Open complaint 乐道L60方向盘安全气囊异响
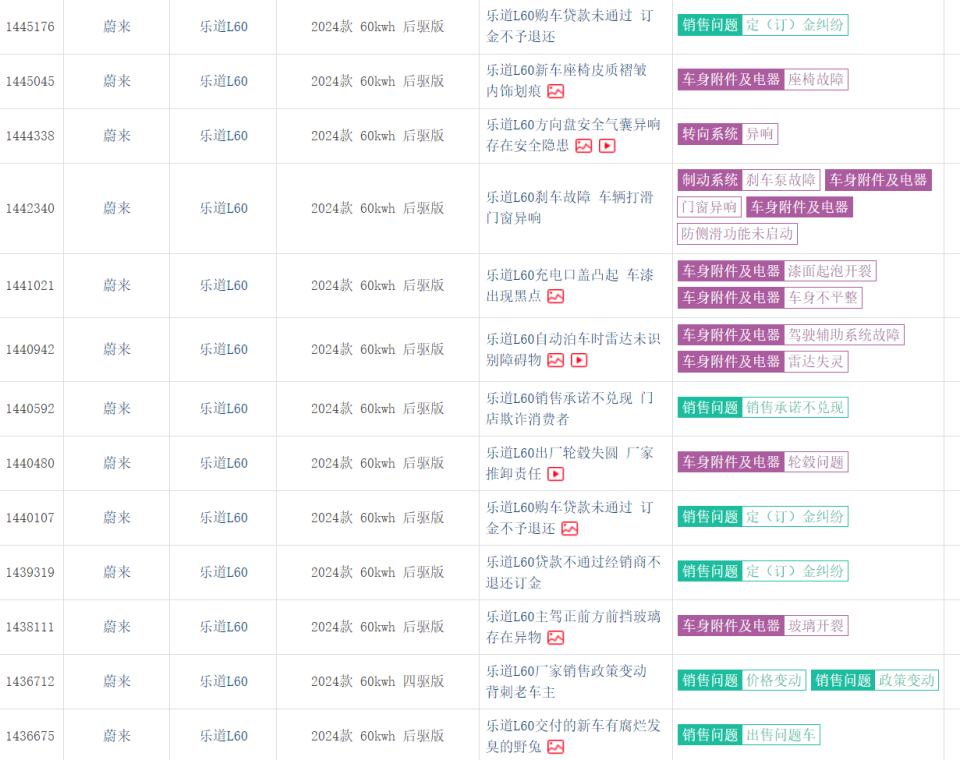 click(x=573, y=135)
